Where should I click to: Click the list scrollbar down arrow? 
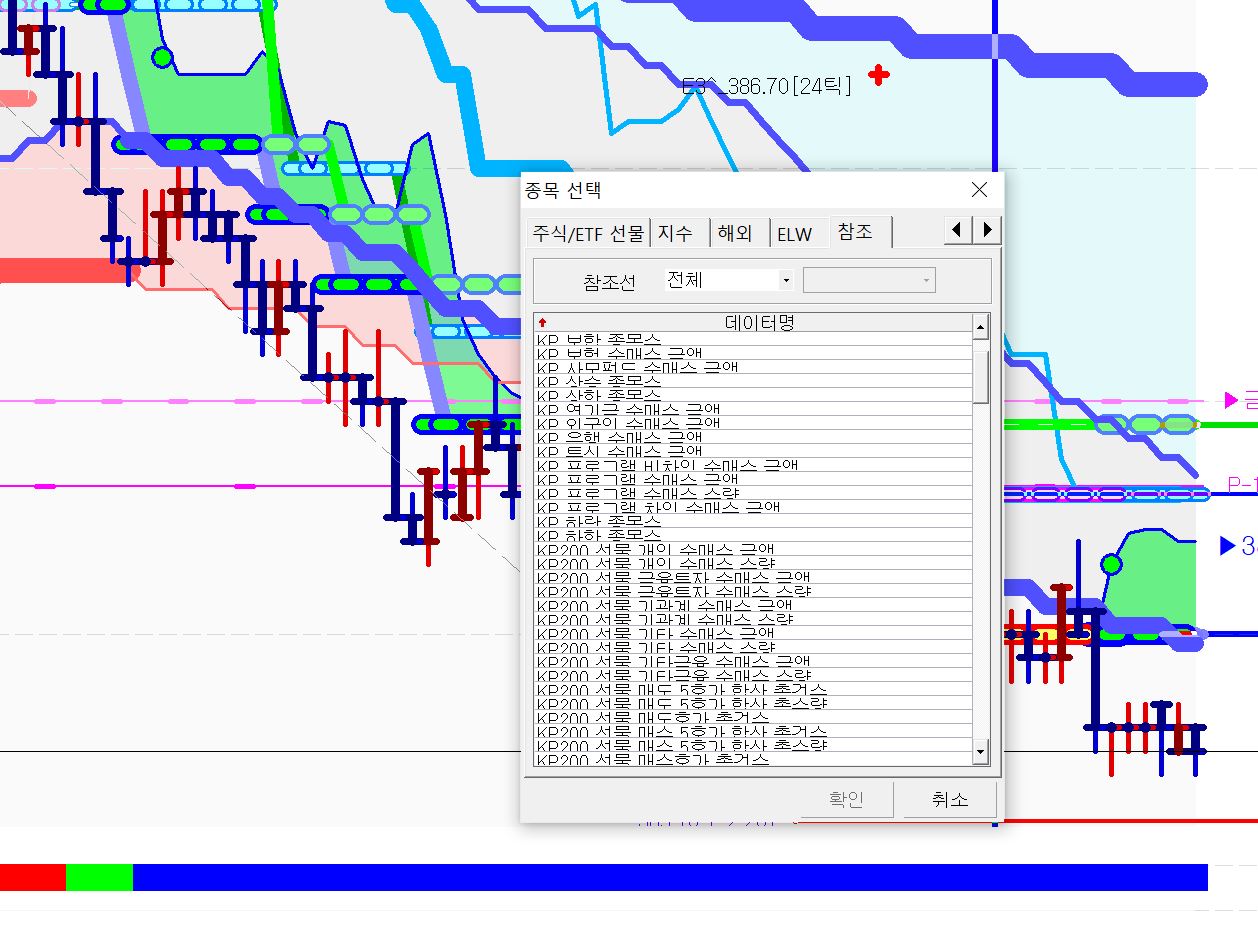(980, 751)
